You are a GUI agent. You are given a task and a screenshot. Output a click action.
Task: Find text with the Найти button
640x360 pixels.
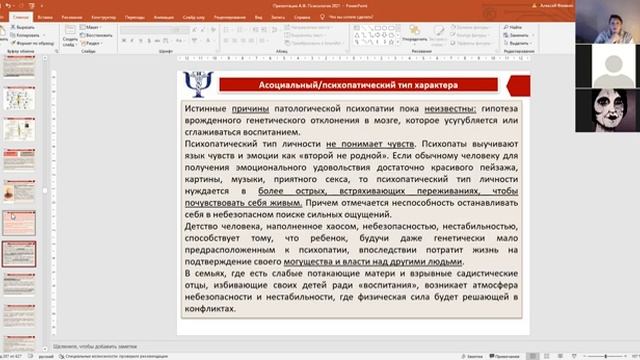[x=513, y=27]
